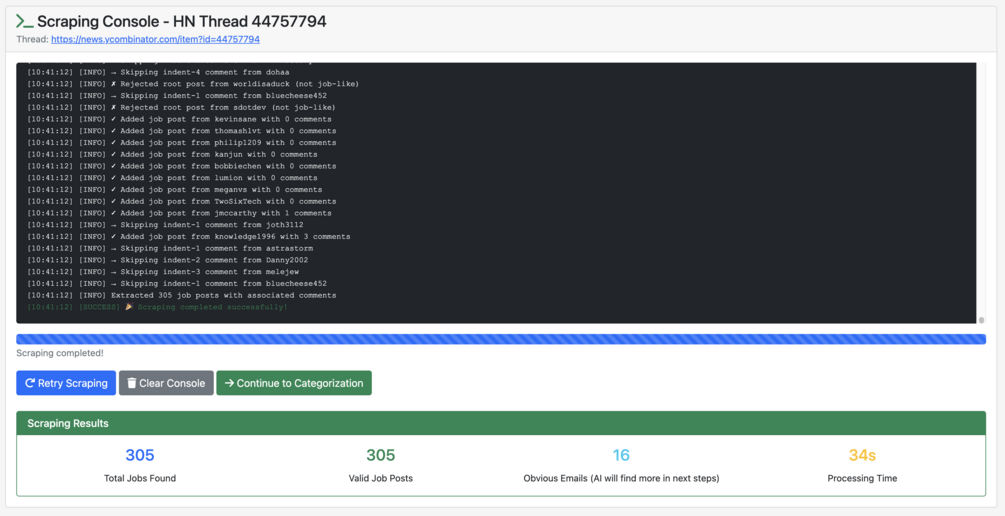Image resolution: width=1005 pixels, height=516 pixels.
Task: Click the retry arrow icon in Retry Scraping
Action: 29,383
